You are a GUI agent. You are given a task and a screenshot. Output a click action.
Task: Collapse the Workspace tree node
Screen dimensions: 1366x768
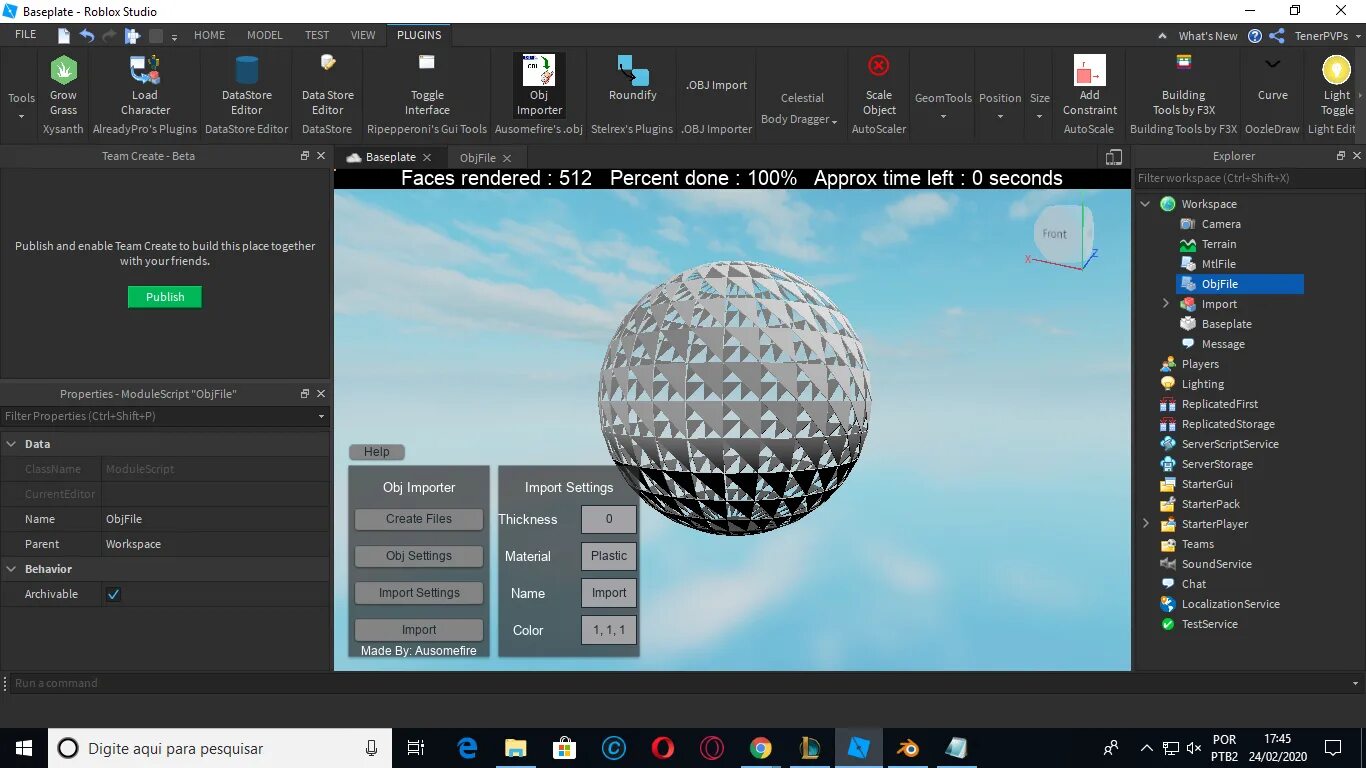1145,204
